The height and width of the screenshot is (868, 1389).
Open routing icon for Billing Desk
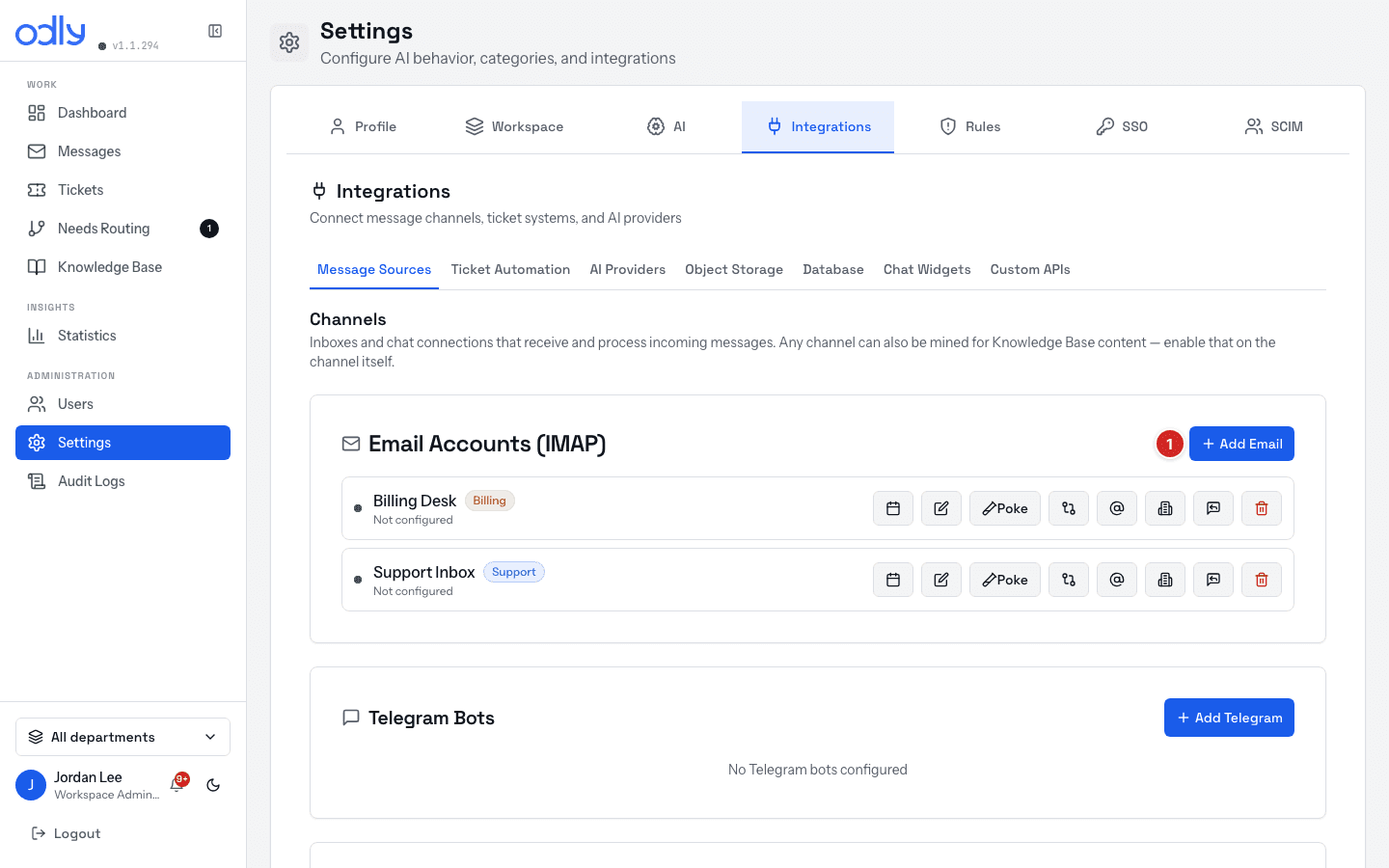[1069, 508]
